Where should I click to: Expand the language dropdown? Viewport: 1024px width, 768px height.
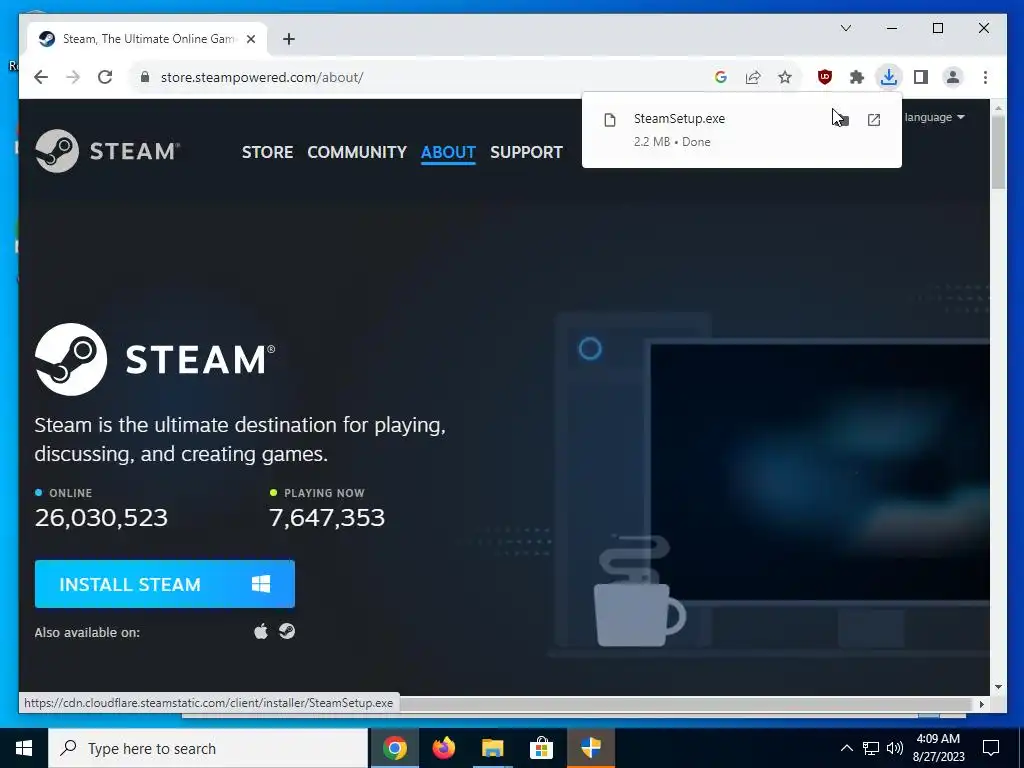[935, 118]
